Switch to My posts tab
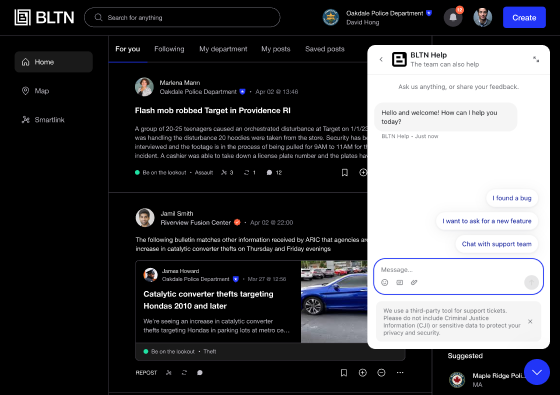560x395 pixels. 276,49
